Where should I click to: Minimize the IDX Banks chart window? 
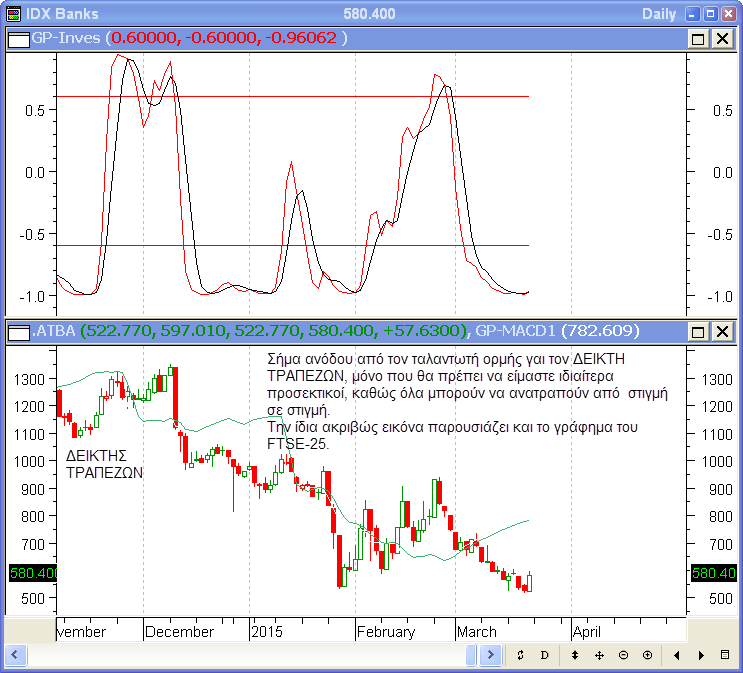[x=692, y=14]
